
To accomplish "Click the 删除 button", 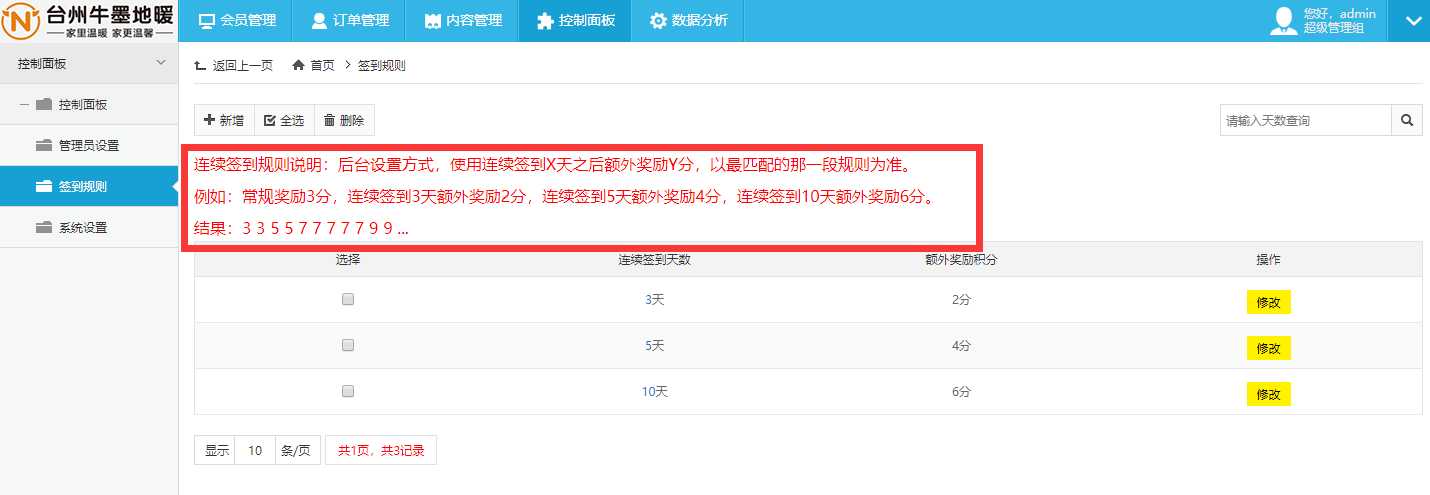I will click(x=345, y=120).
